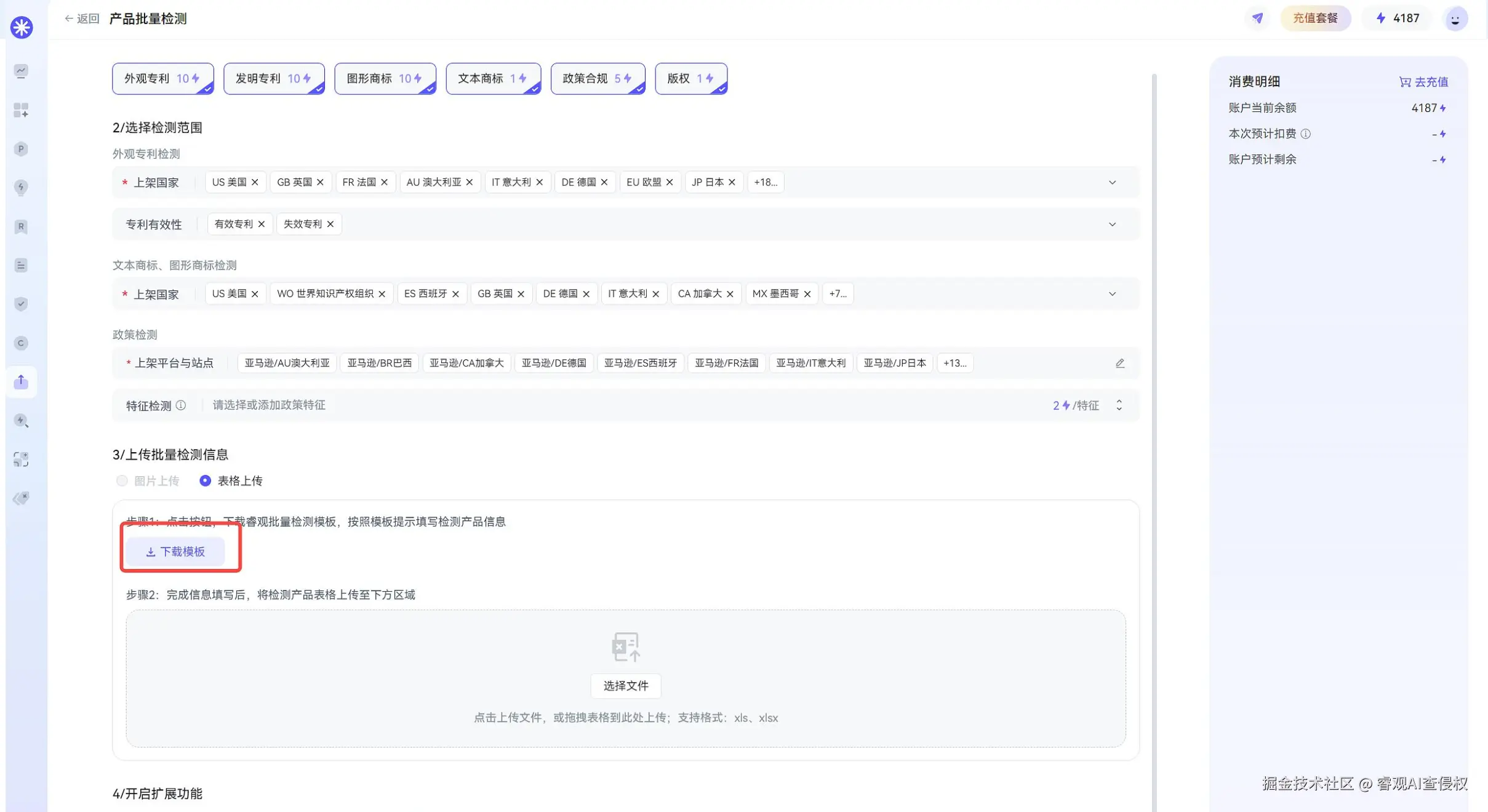Click the paper plane icon in header
Viewport: 1488px width, 812px height.
1257,18
